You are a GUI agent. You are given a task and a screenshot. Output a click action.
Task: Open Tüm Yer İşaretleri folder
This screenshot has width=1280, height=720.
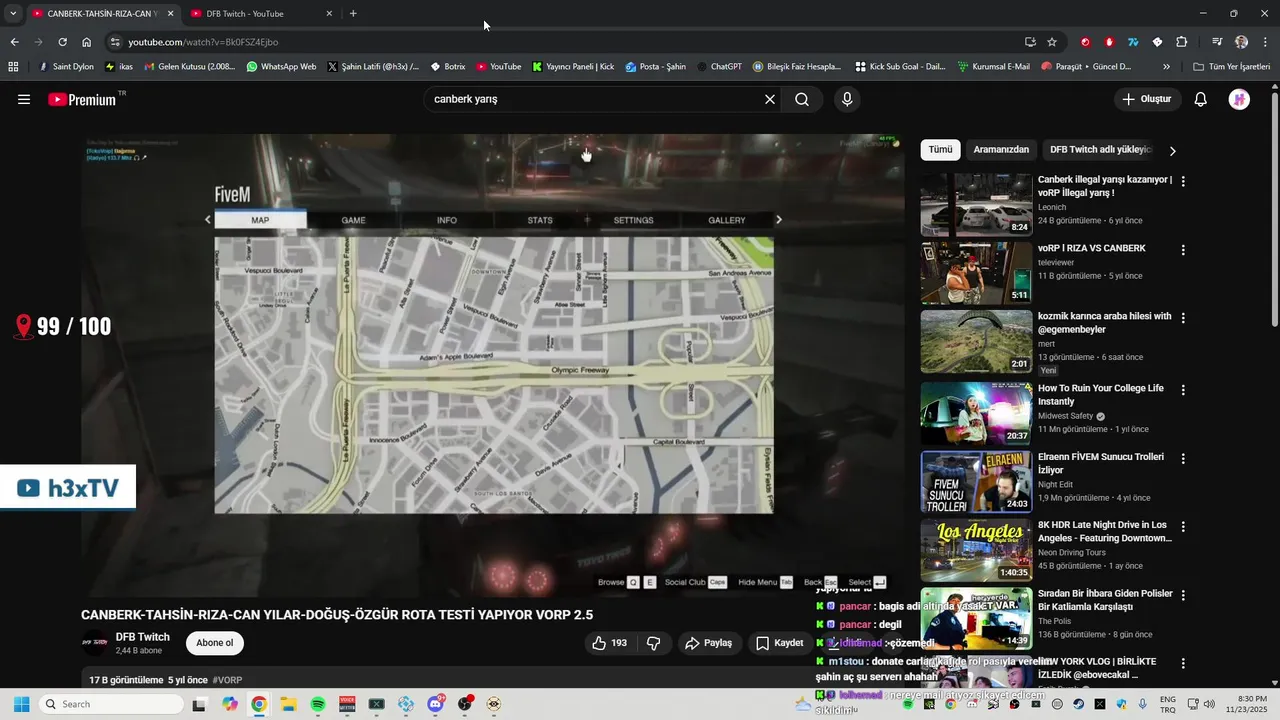pyautogui.click(x=1231, y=67)
